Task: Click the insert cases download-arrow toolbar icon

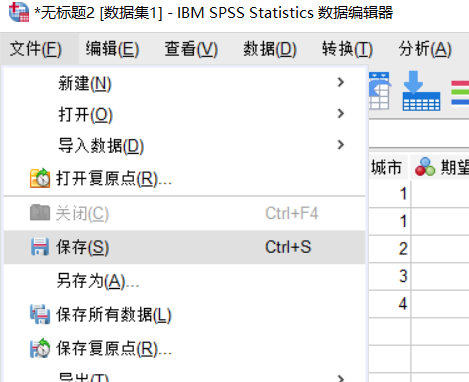Action: [421, 91]
